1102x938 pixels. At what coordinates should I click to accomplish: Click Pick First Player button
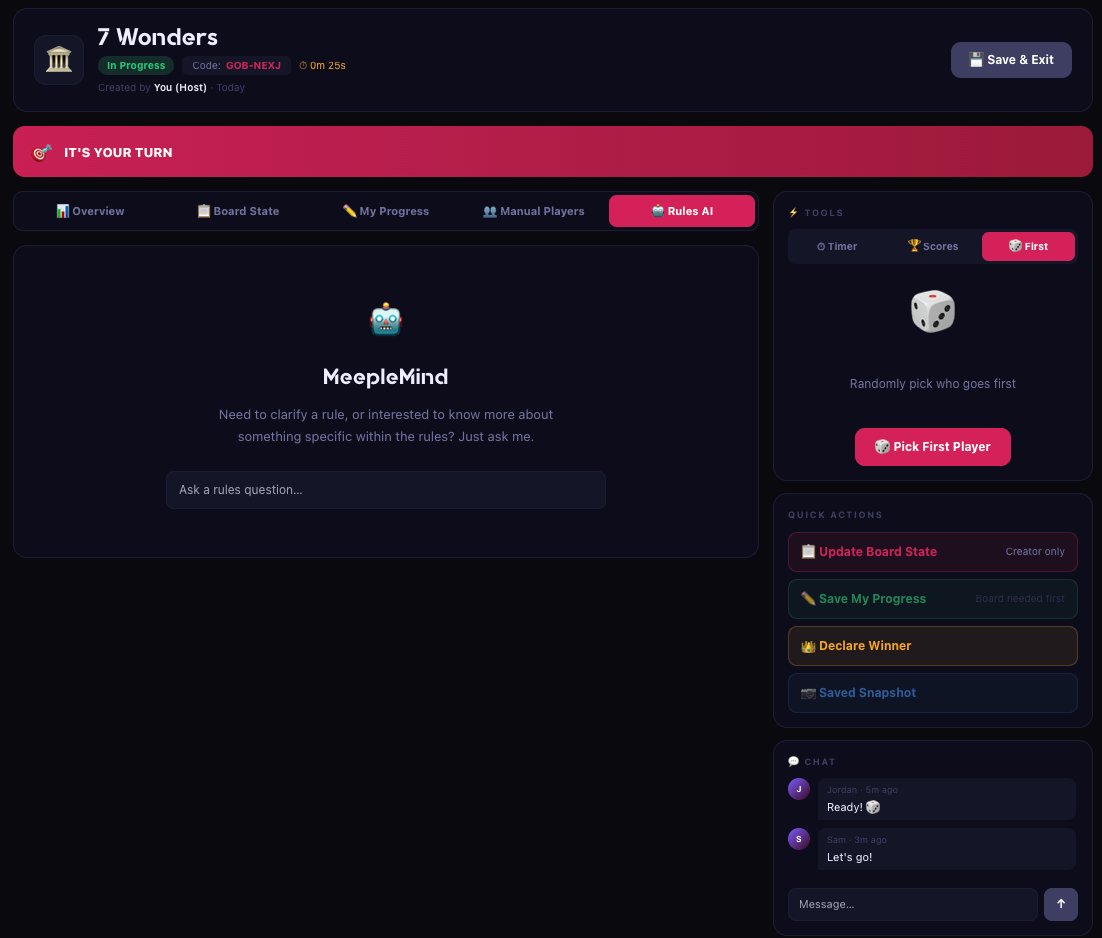tap(933, 447)
